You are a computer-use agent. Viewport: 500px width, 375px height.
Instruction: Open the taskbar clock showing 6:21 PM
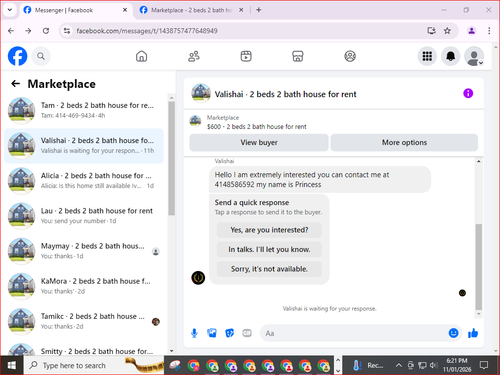pos(457,365)
